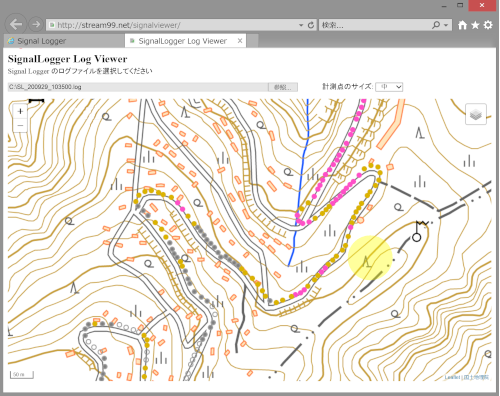The height and width of the screenshot is (396, 500).
Task: Expand the address bar history dropdown
Action: click(x=301, y=25)
